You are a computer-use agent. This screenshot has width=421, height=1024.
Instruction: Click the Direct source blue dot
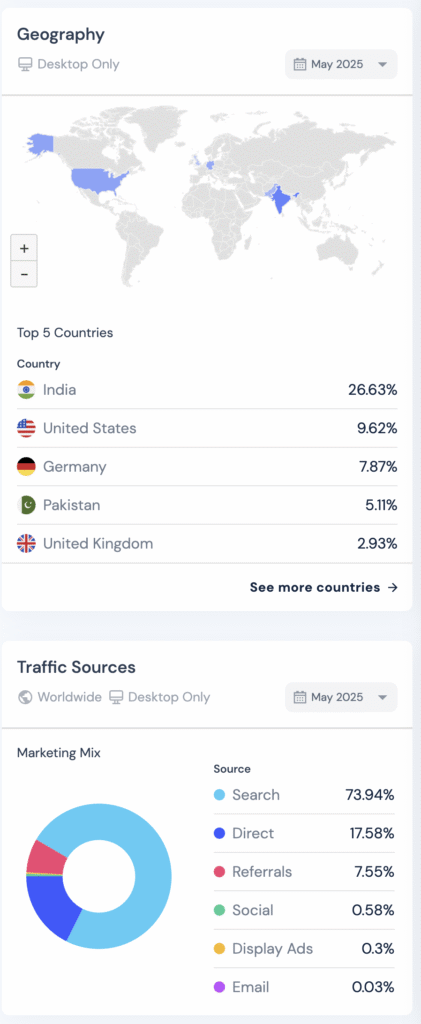click(x=219, y=833)
